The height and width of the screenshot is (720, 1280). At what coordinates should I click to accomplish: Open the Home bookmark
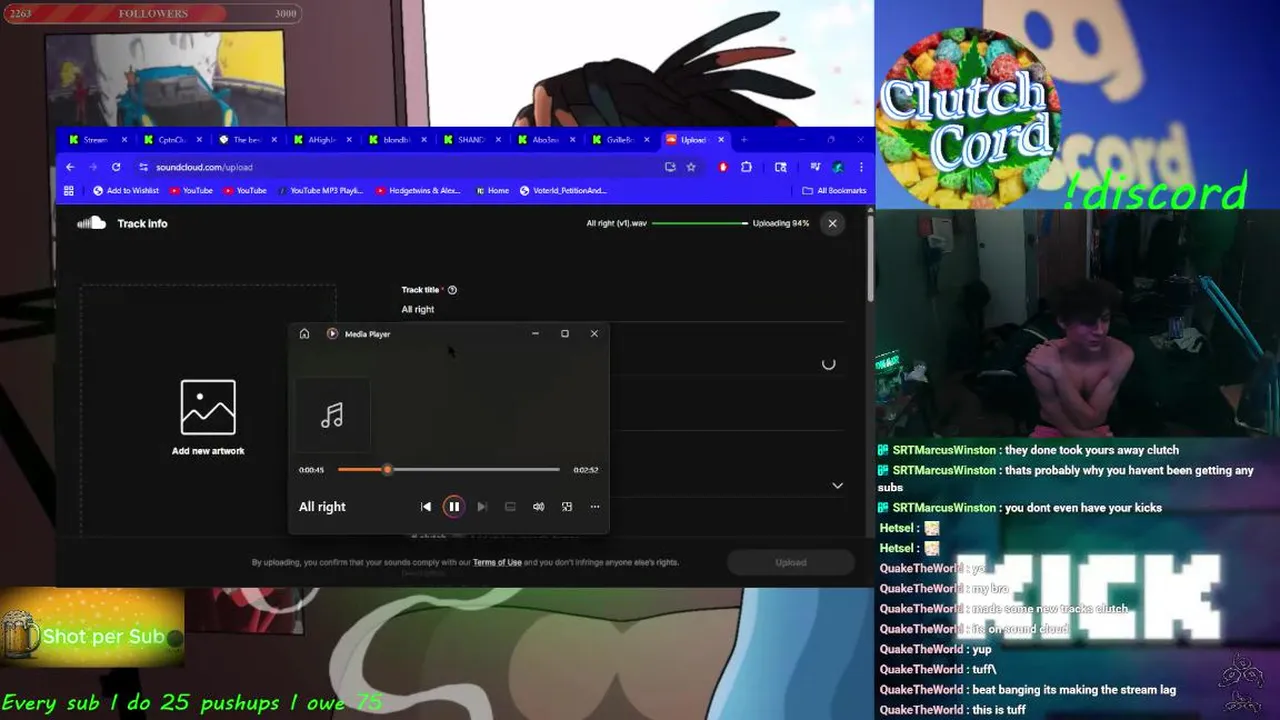492,190
